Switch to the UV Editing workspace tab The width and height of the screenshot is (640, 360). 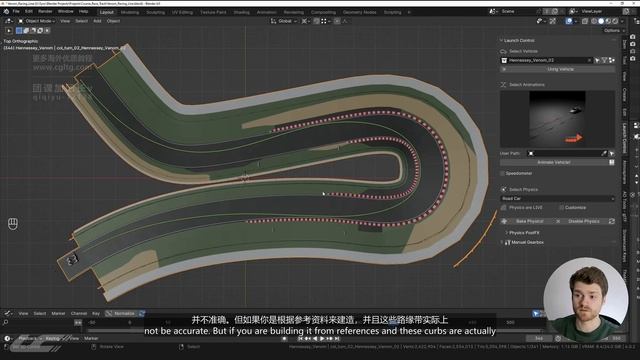[x=182, y=12]
